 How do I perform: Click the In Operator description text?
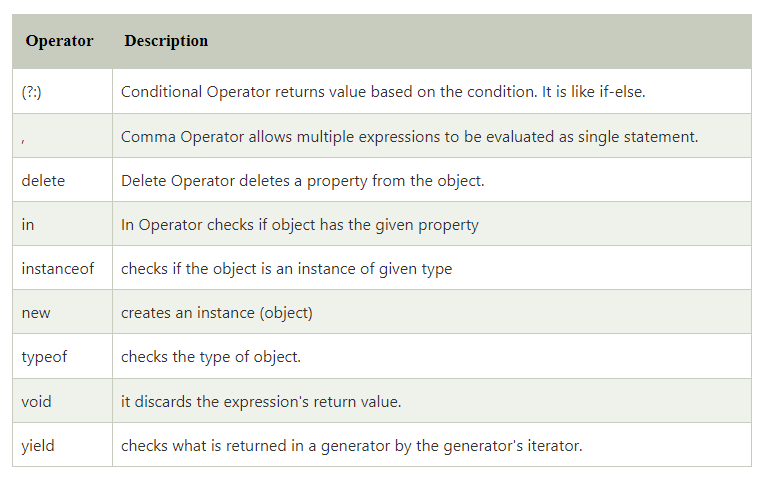coord(299,225)
